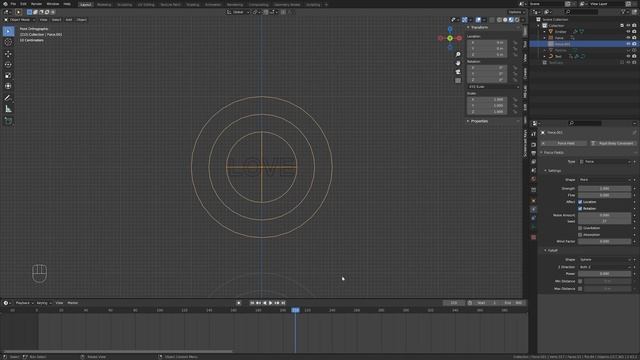Click the Force Field button
640x360 pixels.
coord(564,143)
